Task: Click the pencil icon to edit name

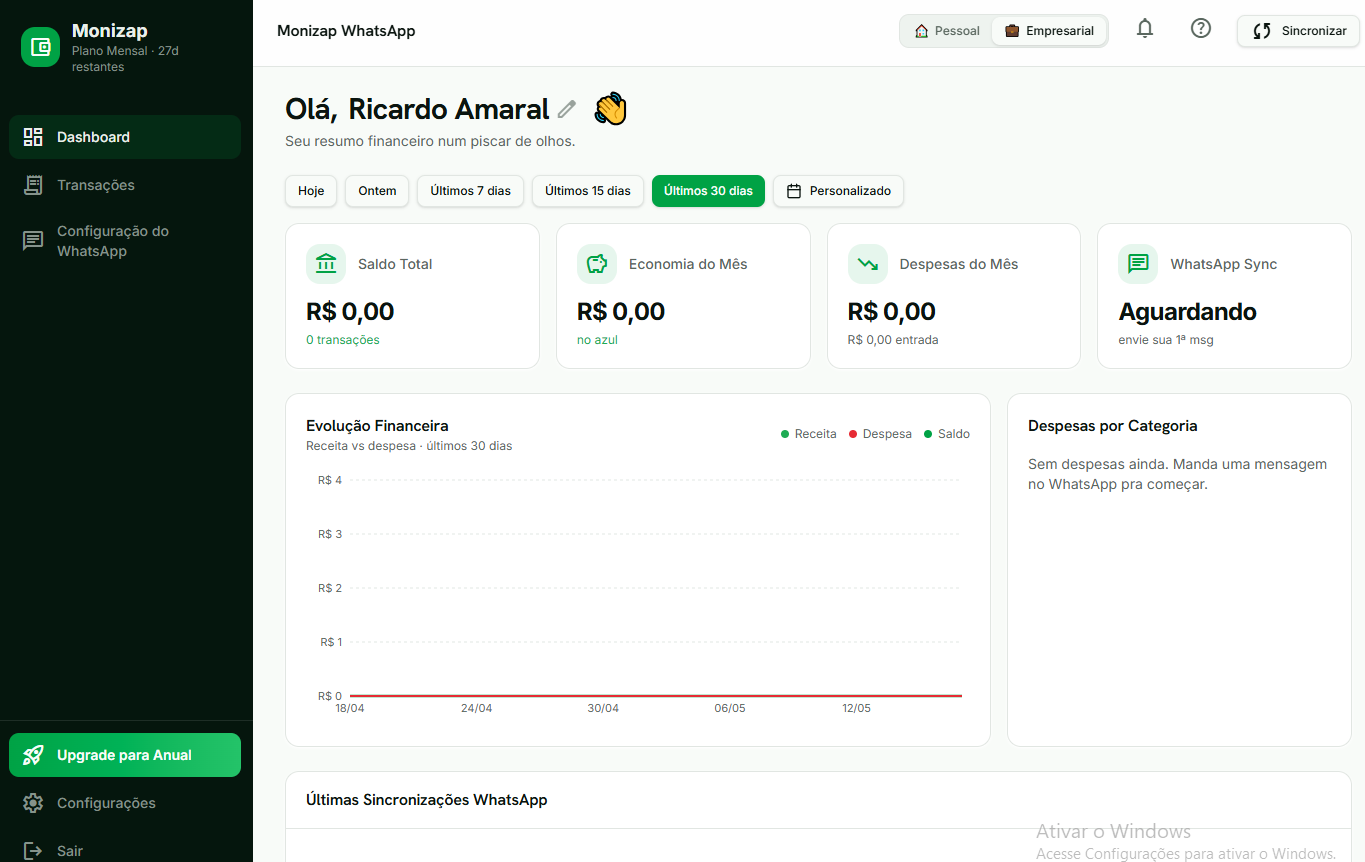Action: pos(567,109)
